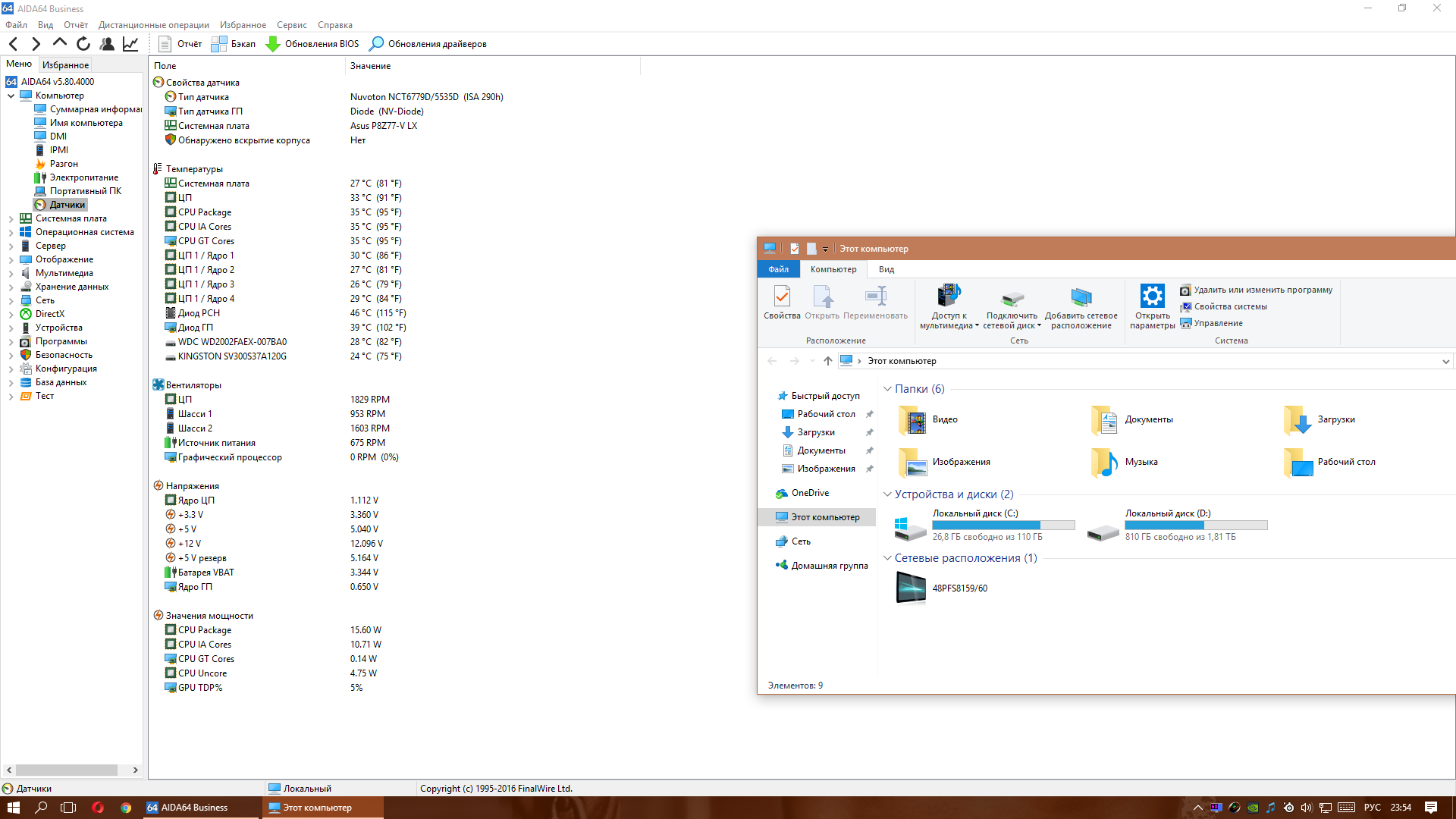
Task: Open the graph chart icon in AIDA64 toolbar
Action: pos(130,44)
